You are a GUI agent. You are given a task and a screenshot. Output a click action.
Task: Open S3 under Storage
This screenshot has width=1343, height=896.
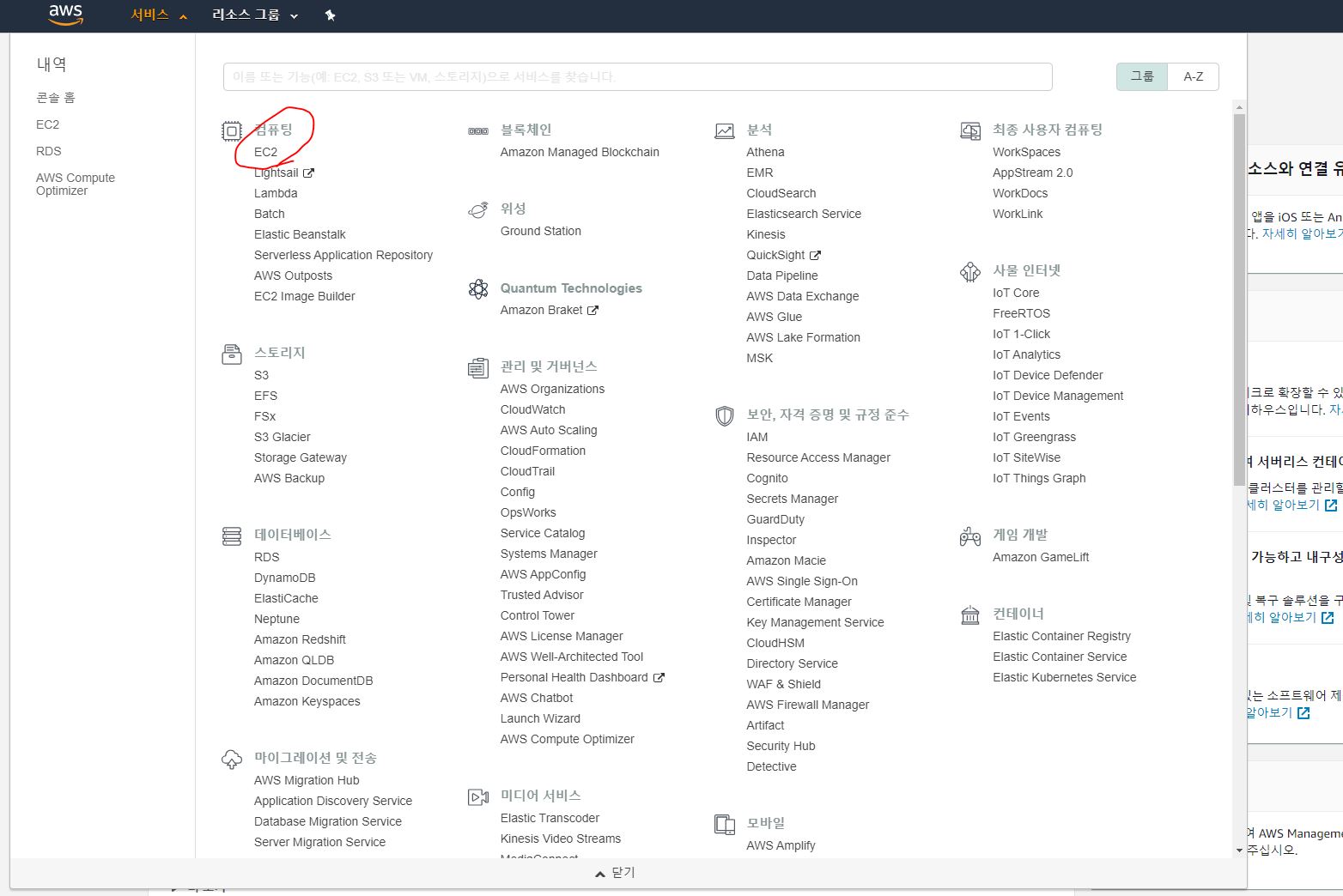coord(261,375)
